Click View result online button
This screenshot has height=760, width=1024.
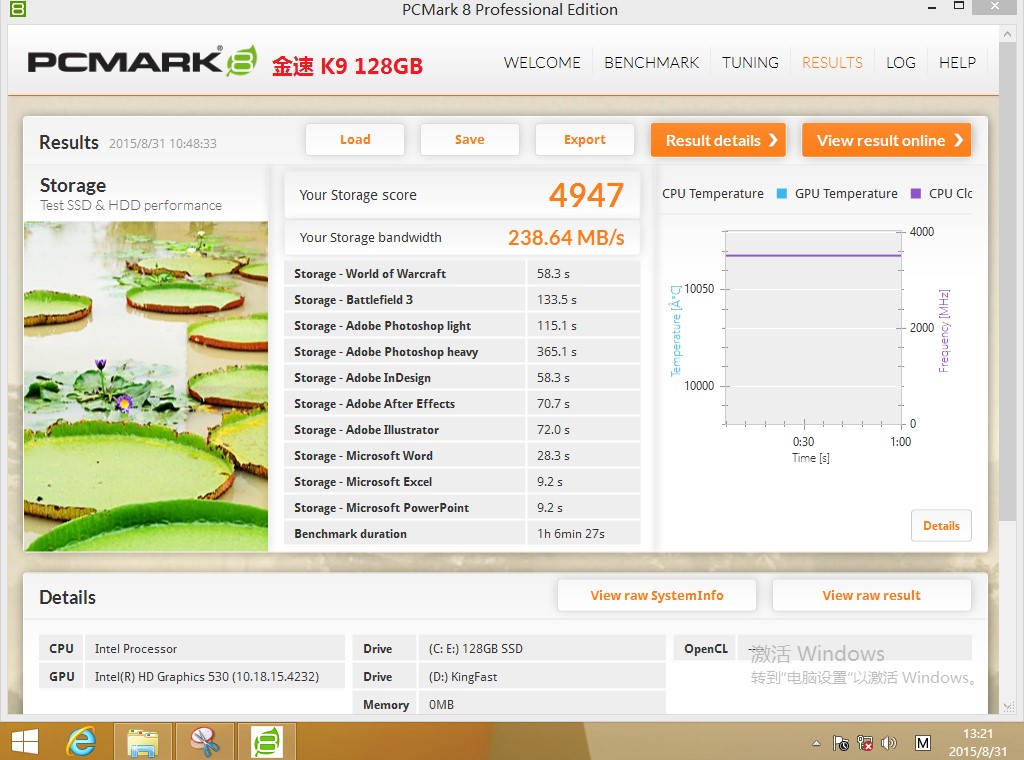click(886, 140)
